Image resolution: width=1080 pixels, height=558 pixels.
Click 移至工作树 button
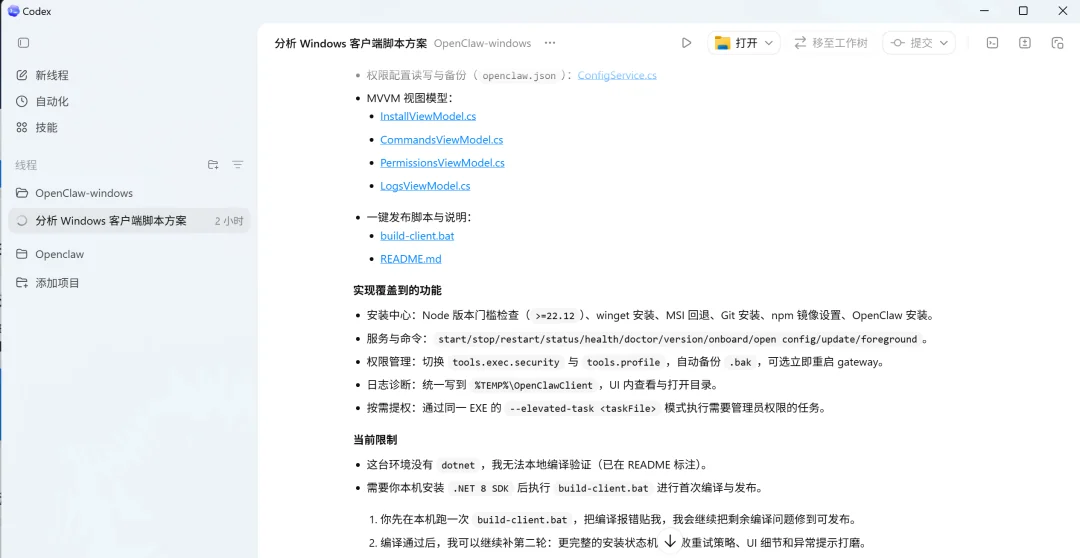[831, 43]
